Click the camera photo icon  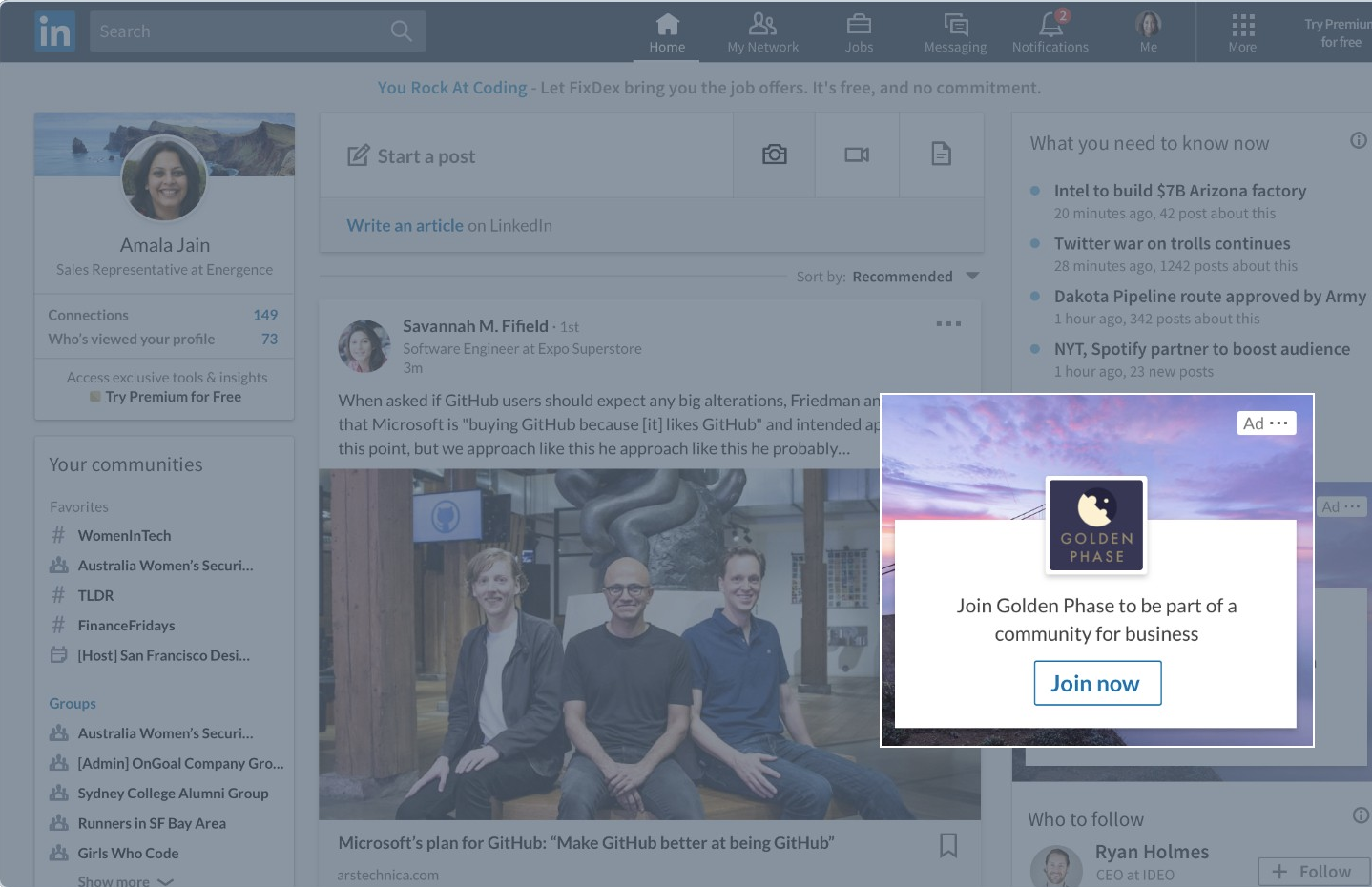774,155
